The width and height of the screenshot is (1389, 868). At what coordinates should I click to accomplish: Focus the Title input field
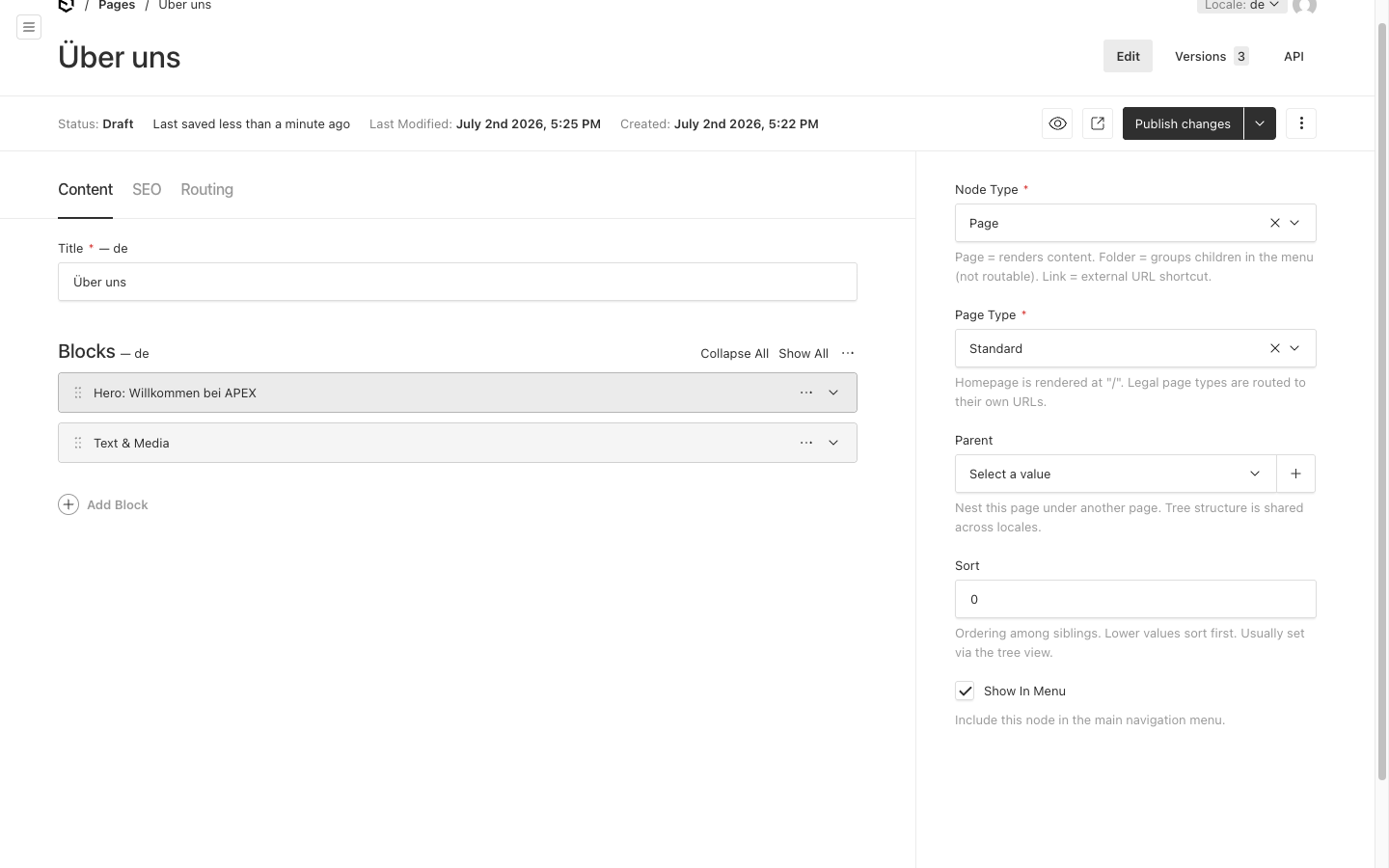pos(457,282)
